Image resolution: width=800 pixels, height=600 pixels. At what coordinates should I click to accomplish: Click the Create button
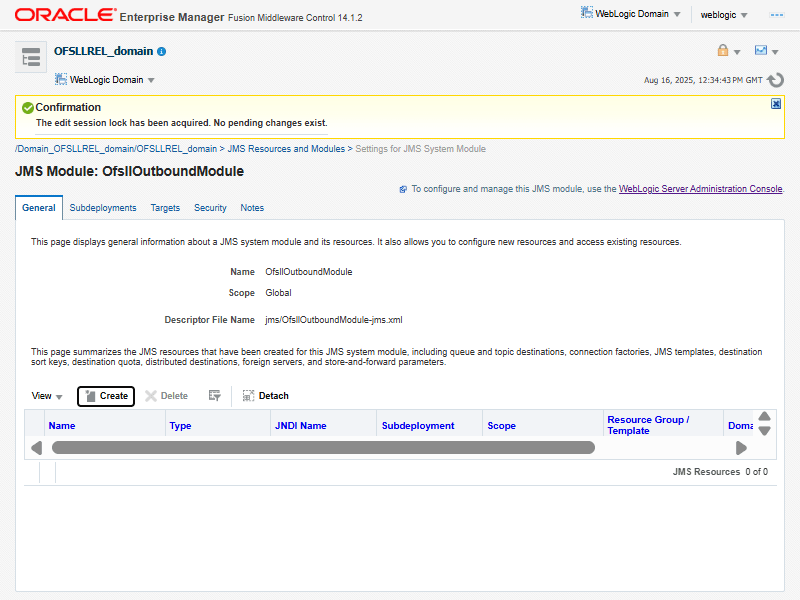(x=106, y=396)
